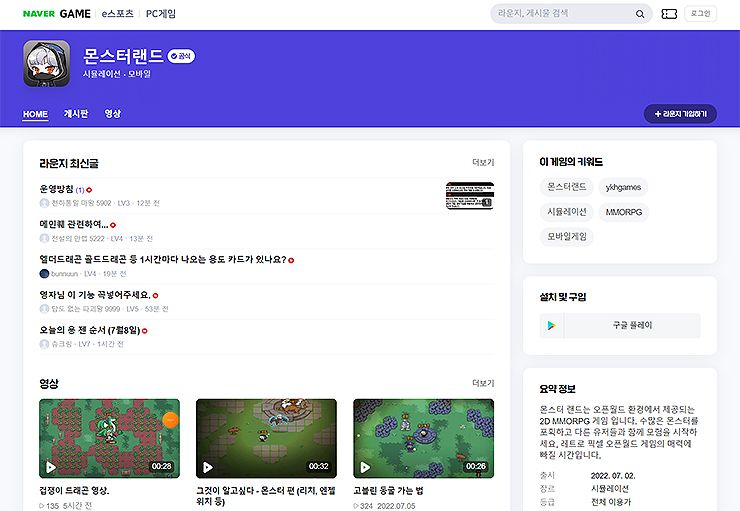Screen dimensions: 740x511
Task: Click 더보기 for the 영상 section
Action: 483,383
